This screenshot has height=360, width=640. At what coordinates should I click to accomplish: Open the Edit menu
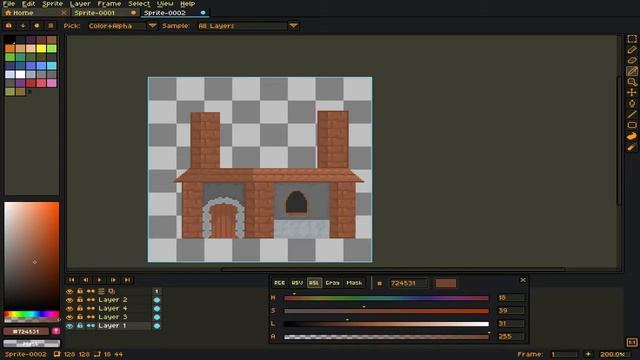28,4
